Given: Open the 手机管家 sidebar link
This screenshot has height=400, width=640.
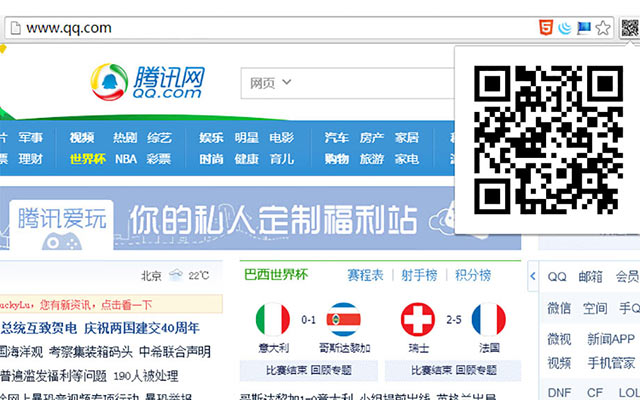Looking at the screenshot, I should pyautogui.click(x=611, y=362).
